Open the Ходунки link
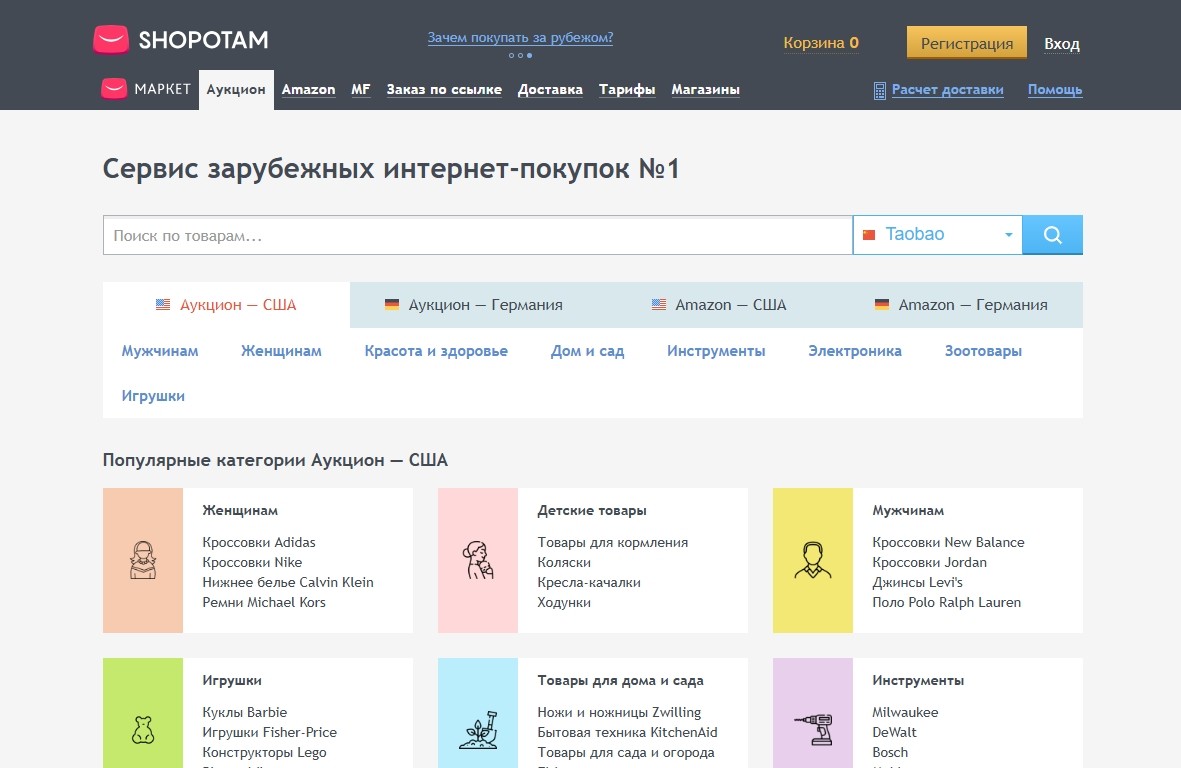Image resolution: width=1181 pixels, height=768 pixels. 563,602
